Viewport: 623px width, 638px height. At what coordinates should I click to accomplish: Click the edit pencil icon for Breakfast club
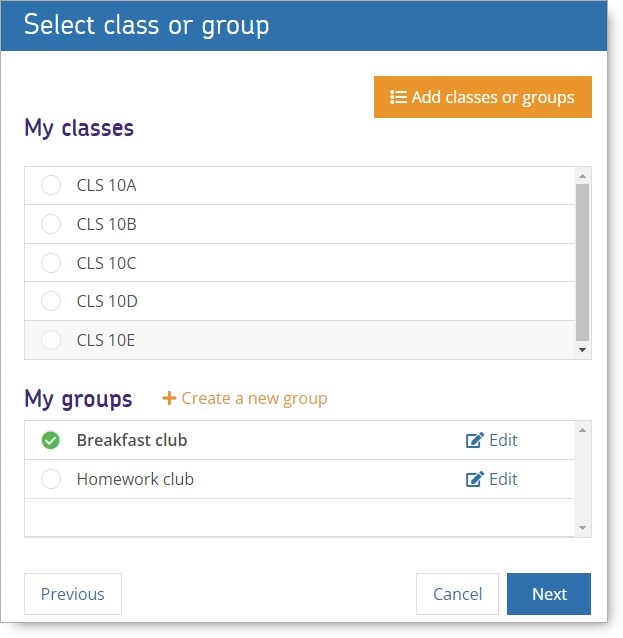(474, 440)
